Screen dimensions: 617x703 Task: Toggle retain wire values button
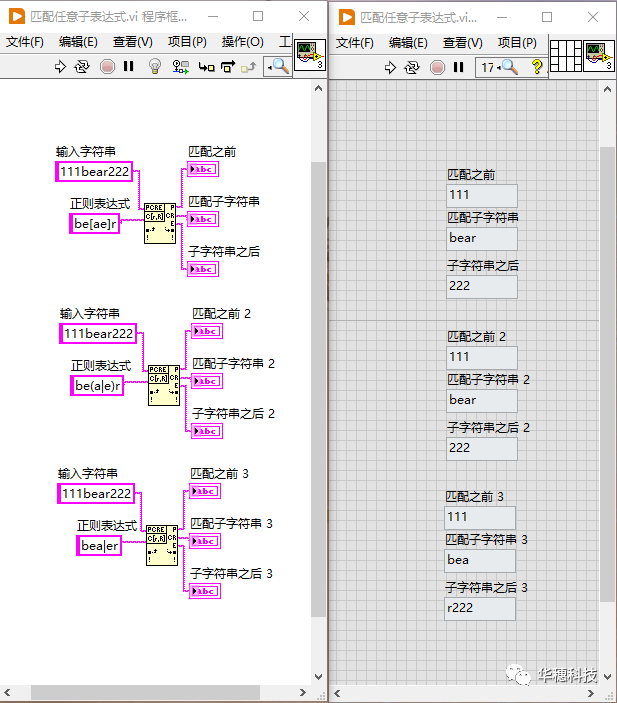[181, 66]
